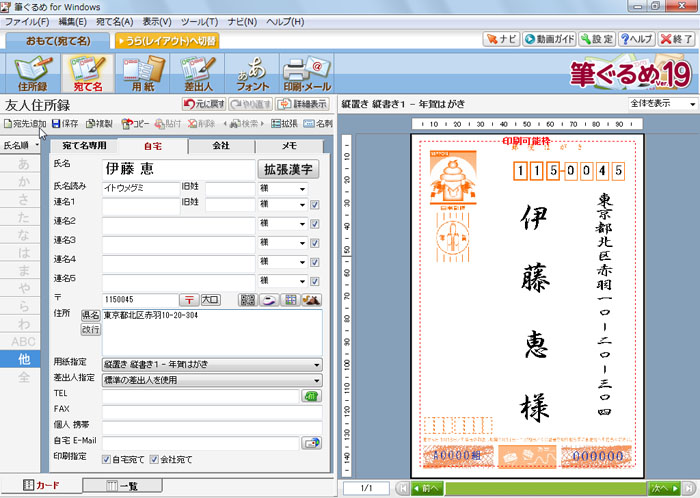This screenshot has width=700, height=498.
Task: Toggle the checkbox on the 連名1 row
Action: click(x=314, y=205)
